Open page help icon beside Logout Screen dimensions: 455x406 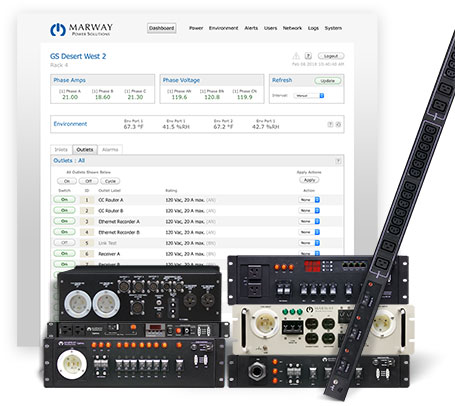(308, 56)
